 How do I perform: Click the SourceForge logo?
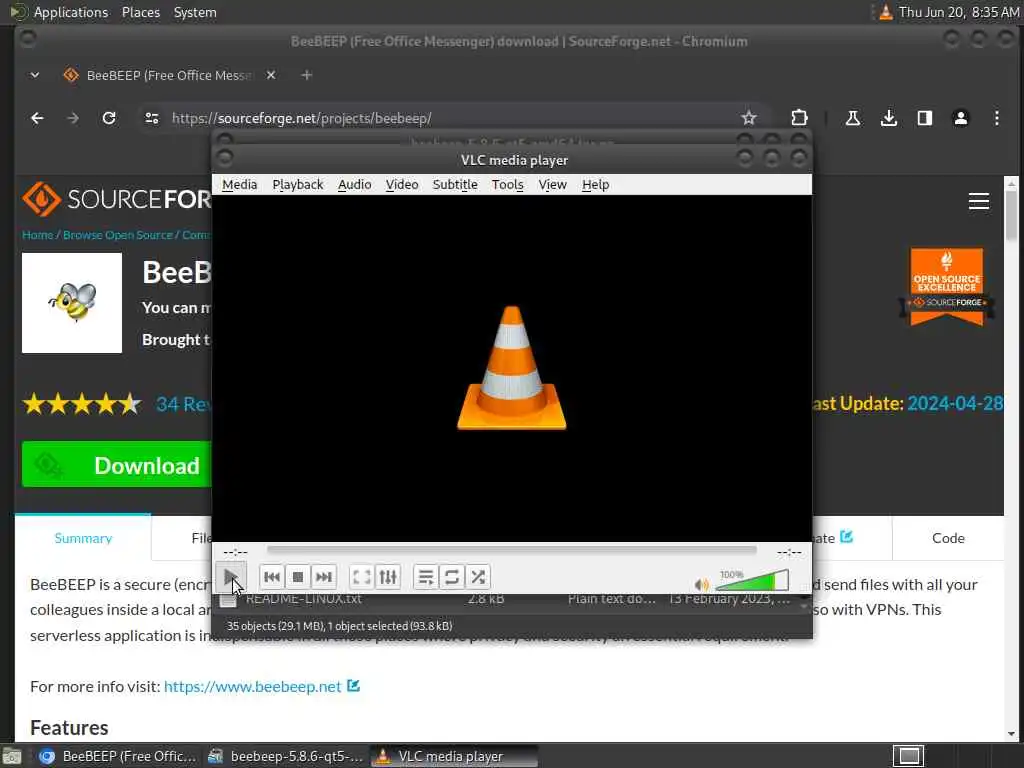coord(116,199)
